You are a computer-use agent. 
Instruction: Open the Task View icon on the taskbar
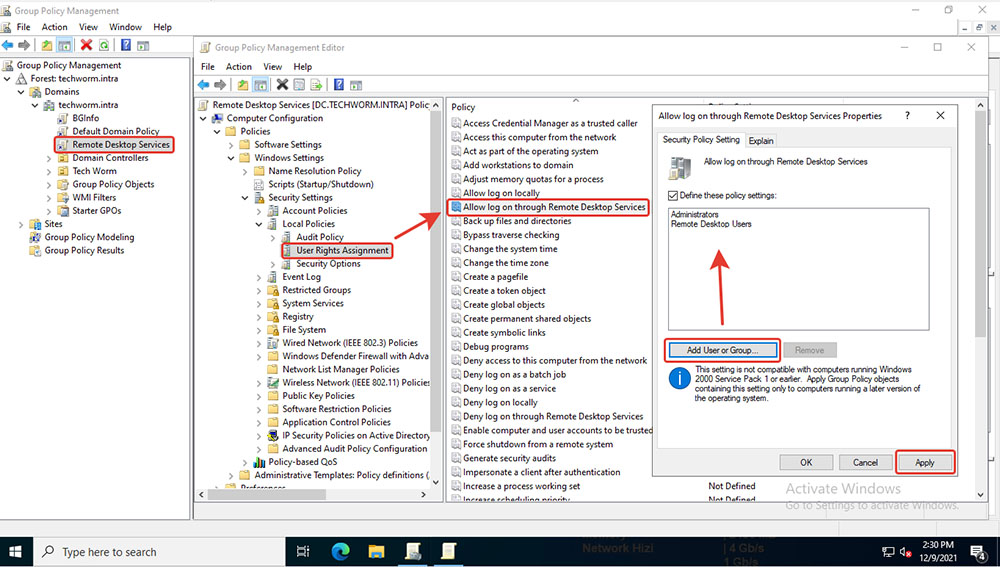point(302,551)
